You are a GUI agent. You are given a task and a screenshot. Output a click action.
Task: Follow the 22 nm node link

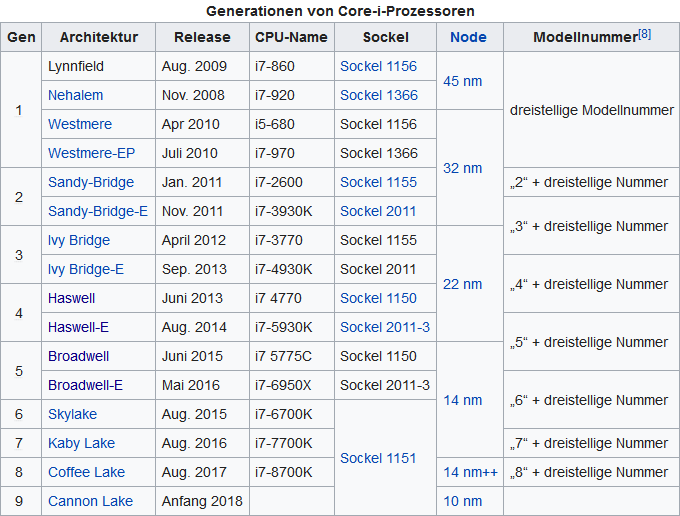click(x=462, y=284)
